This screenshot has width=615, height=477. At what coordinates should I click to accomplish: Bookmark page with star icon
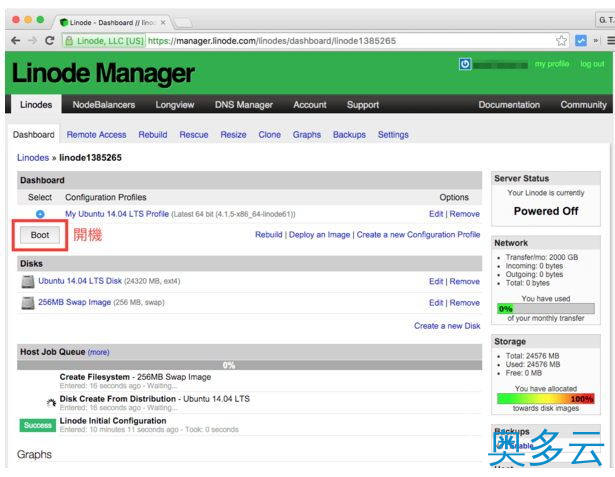click(561, 40)
